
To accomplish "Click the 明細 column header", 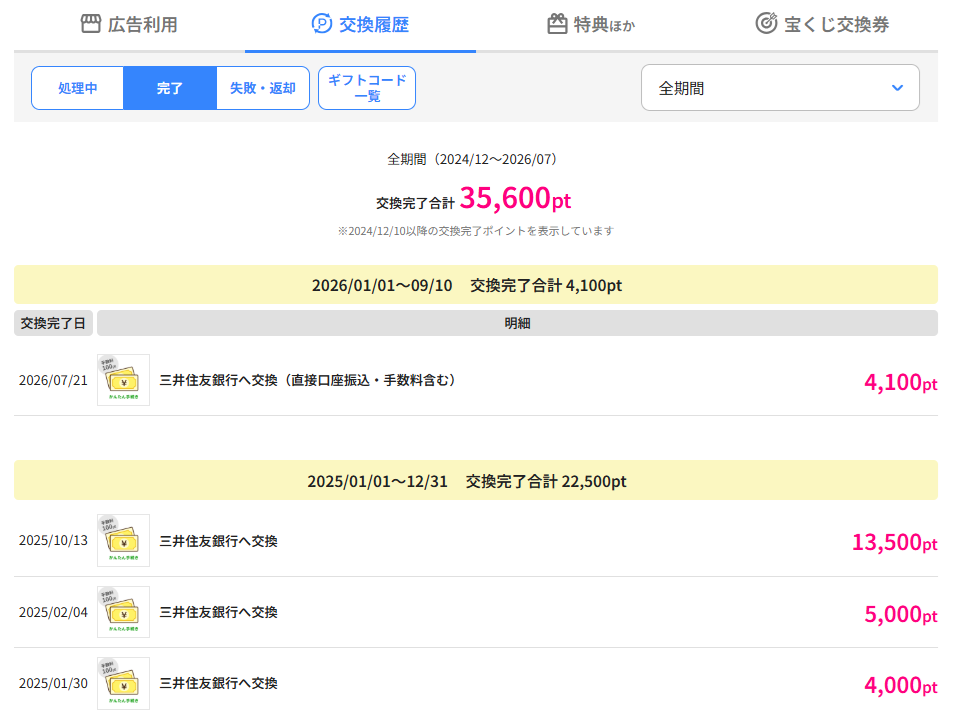I will 518,323.
